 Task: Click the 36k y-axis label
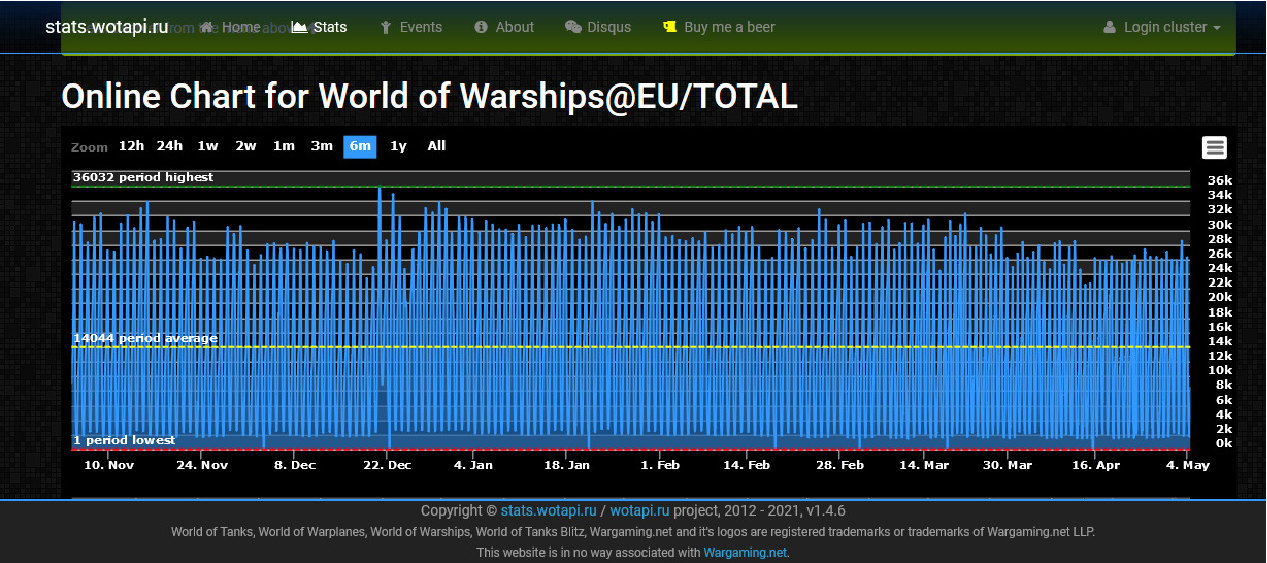(1220, 181)
